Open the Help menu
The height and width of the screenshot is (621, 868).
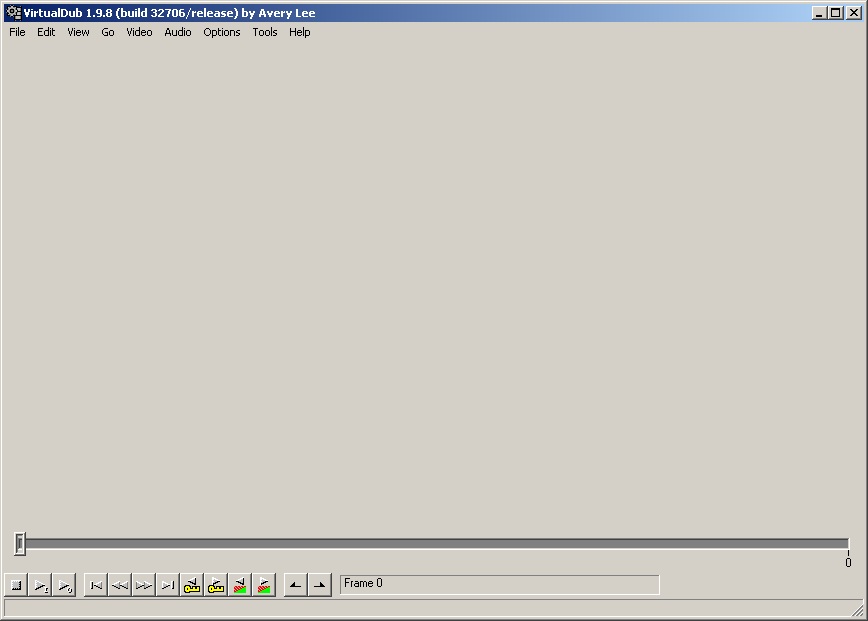299,32
